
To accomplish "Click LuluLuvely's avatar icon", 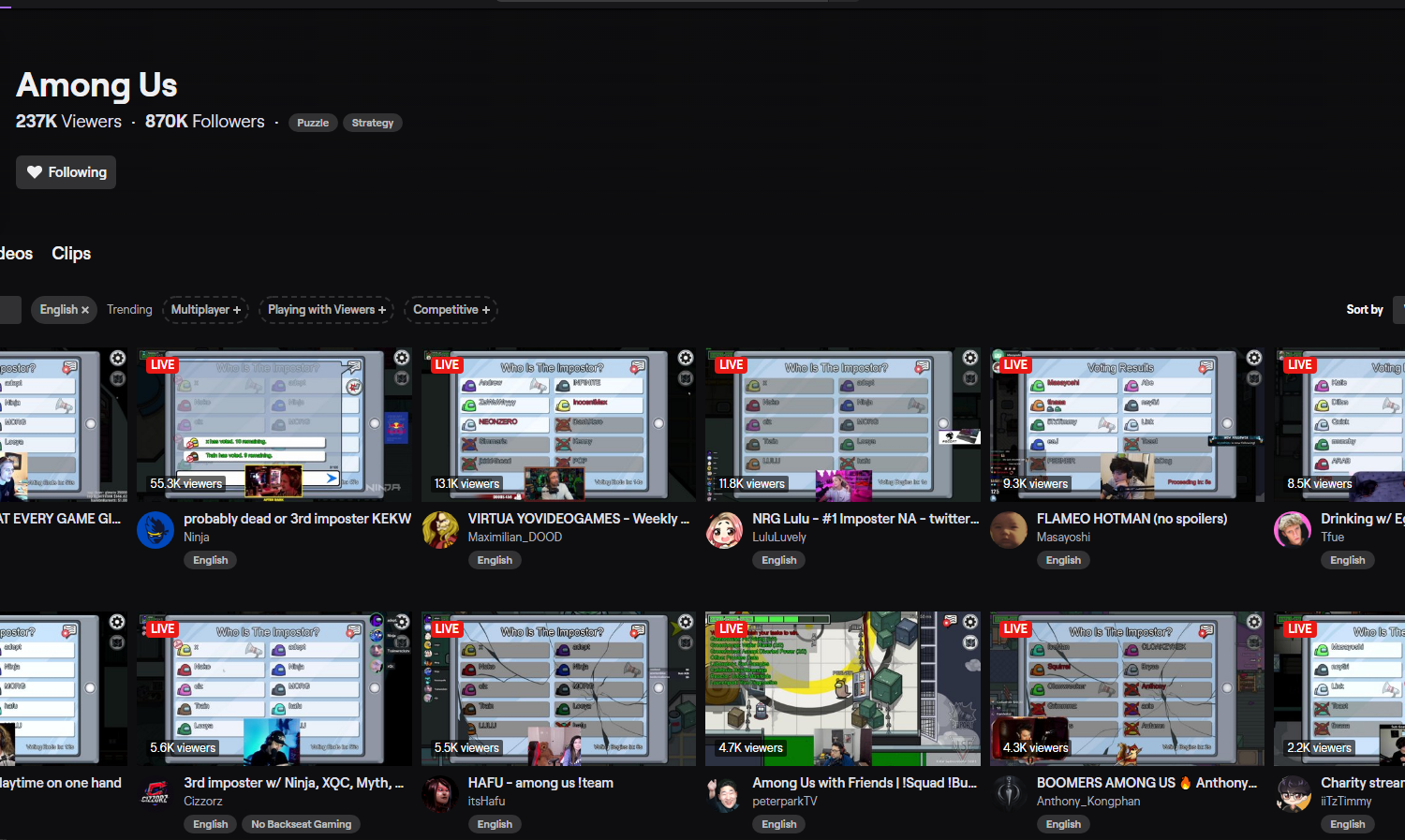I will point(724,530).
